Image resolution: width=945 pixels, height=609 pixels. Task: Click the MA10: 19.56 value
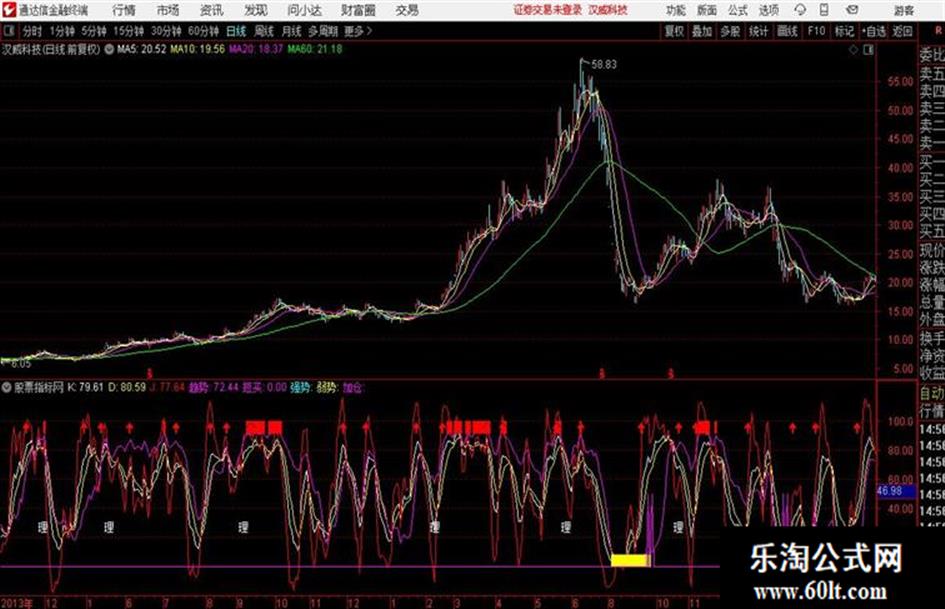pyautogui.click(x=198, y=49)
